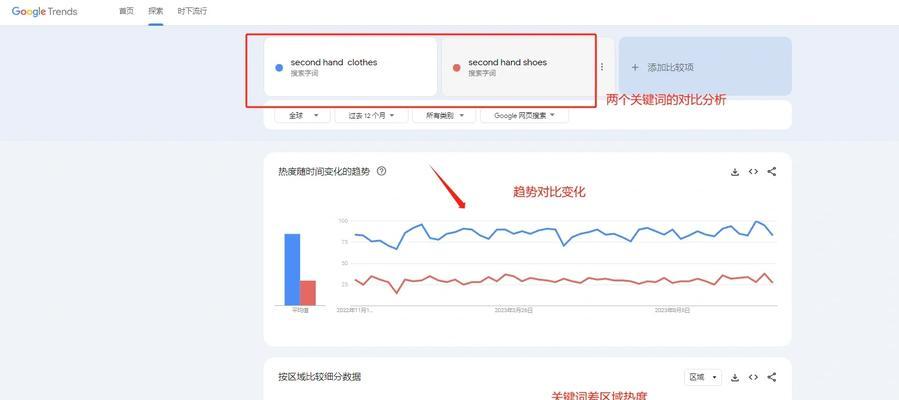Click the 2023年3月26日 date label on the chart
Image resolution: width=899 pixels, height=400 pixels.
pyautogui.click(x=514, y=310)
